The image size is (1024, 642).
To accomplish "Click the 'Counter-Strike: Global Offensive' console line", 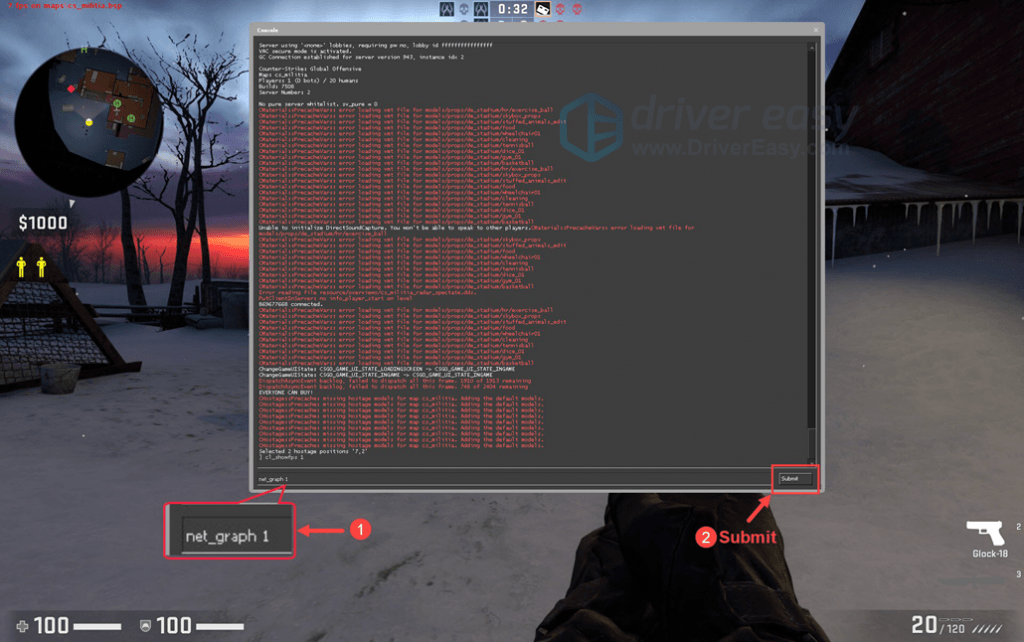I will coord(310,69).
